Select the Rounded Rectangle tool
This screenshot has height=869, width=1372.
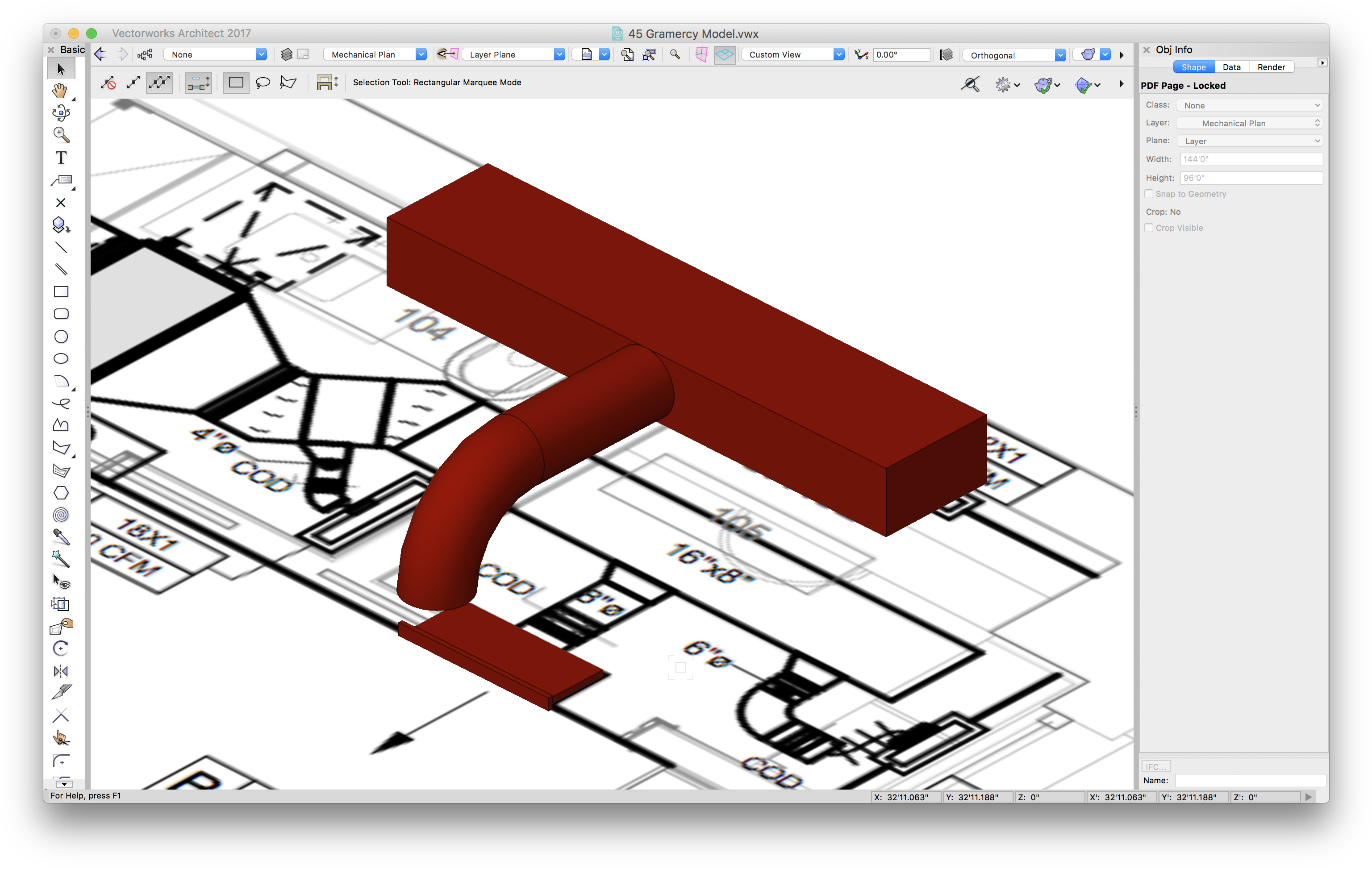click(60, 314)
